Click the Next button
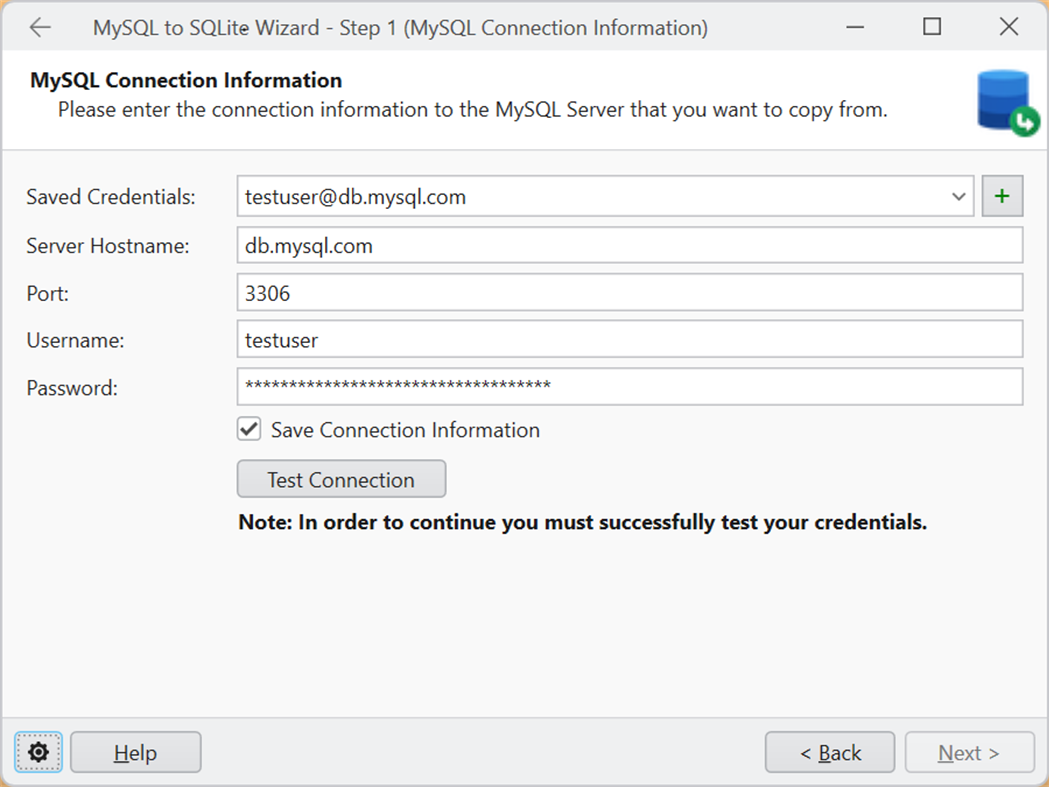1049x787 pixels. pyautogui.click(x=968, y=753)
